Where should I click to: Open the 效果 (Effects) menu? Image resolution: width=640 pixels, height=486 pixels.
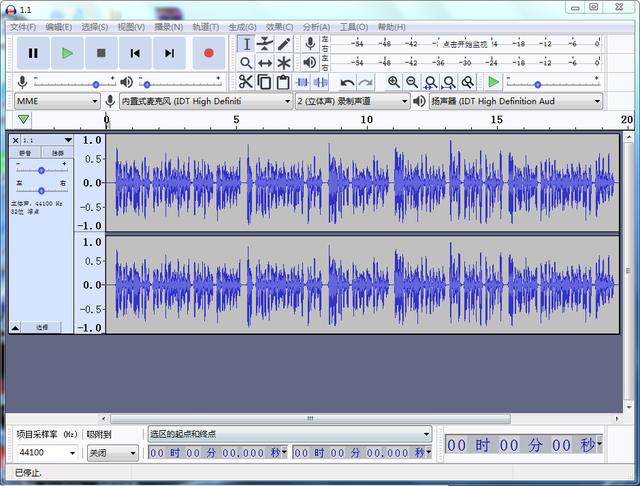(280, 27)
